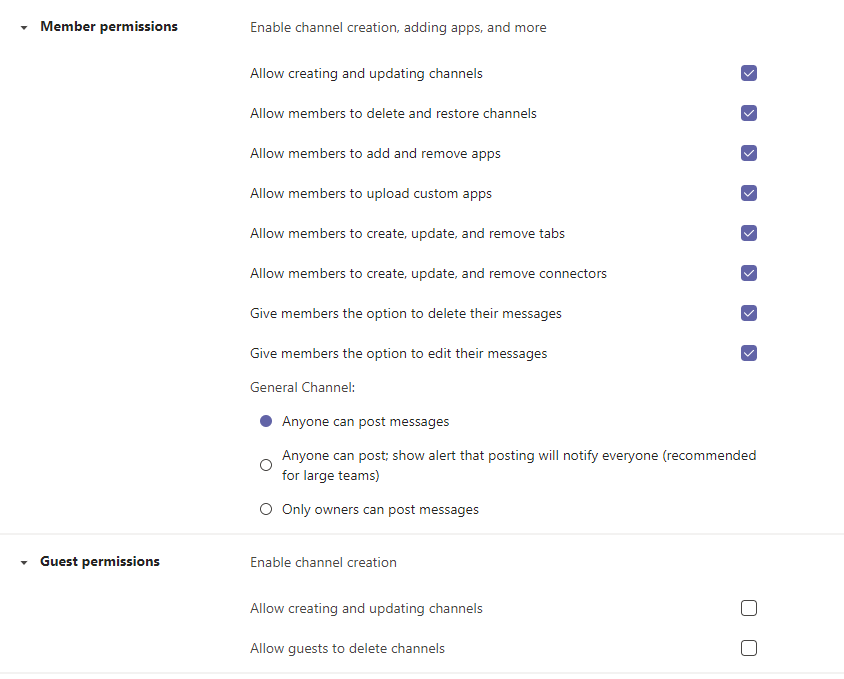Enable guest Allow creating and updating channels
Screen dimensions: 844x679
tap(749, 608)
